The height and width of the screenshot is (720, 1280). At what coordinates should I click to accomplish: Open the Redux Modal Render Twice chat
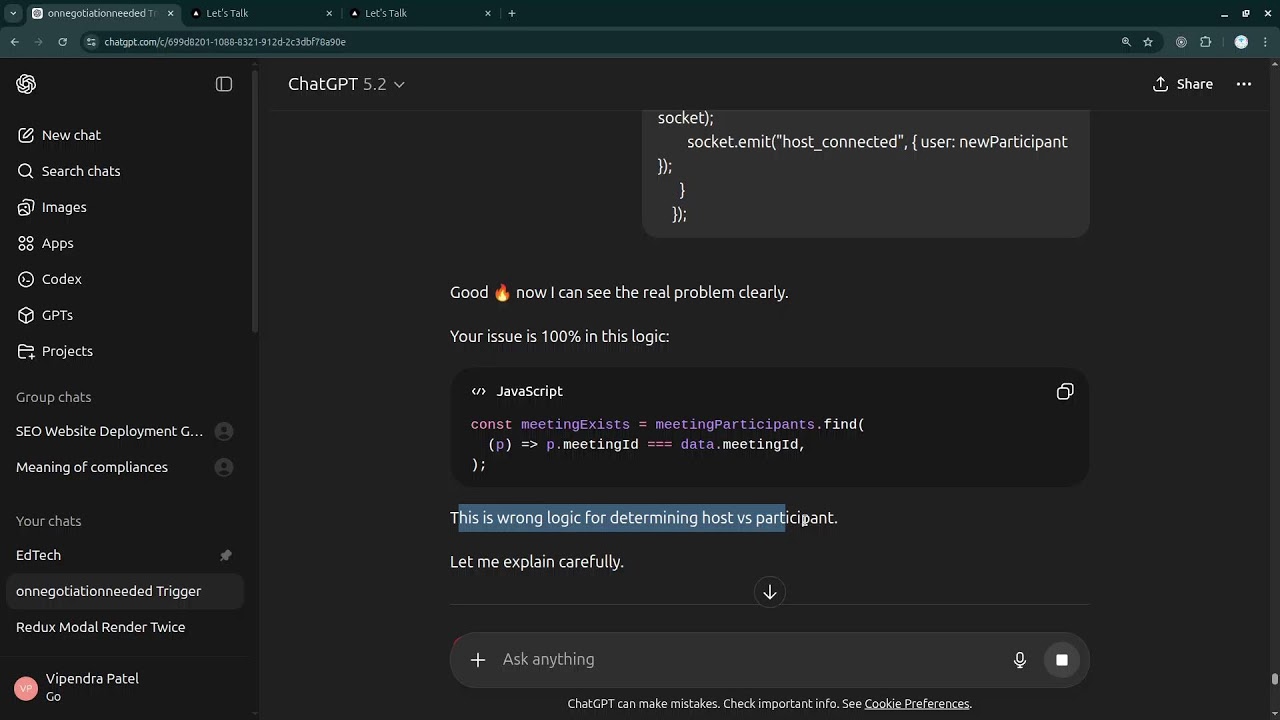click(125, 627)
